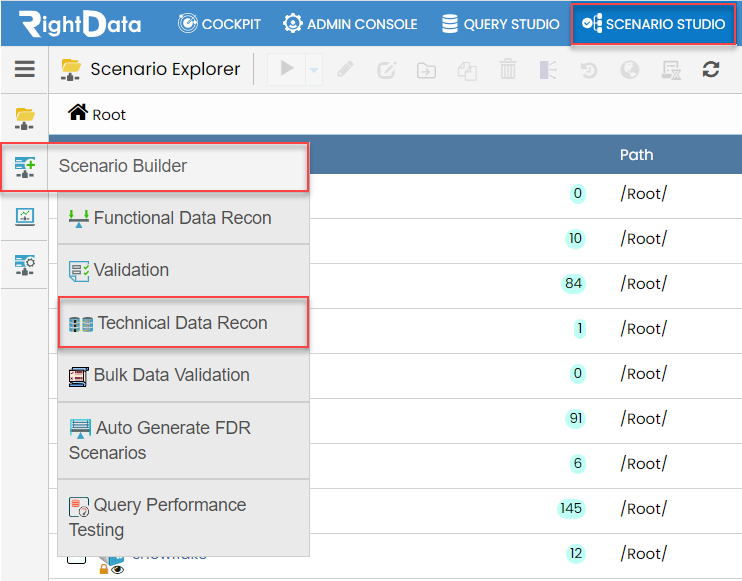Run scenario with the play button
The width and height of the screenshot is (742, 581).
(286, 69)
